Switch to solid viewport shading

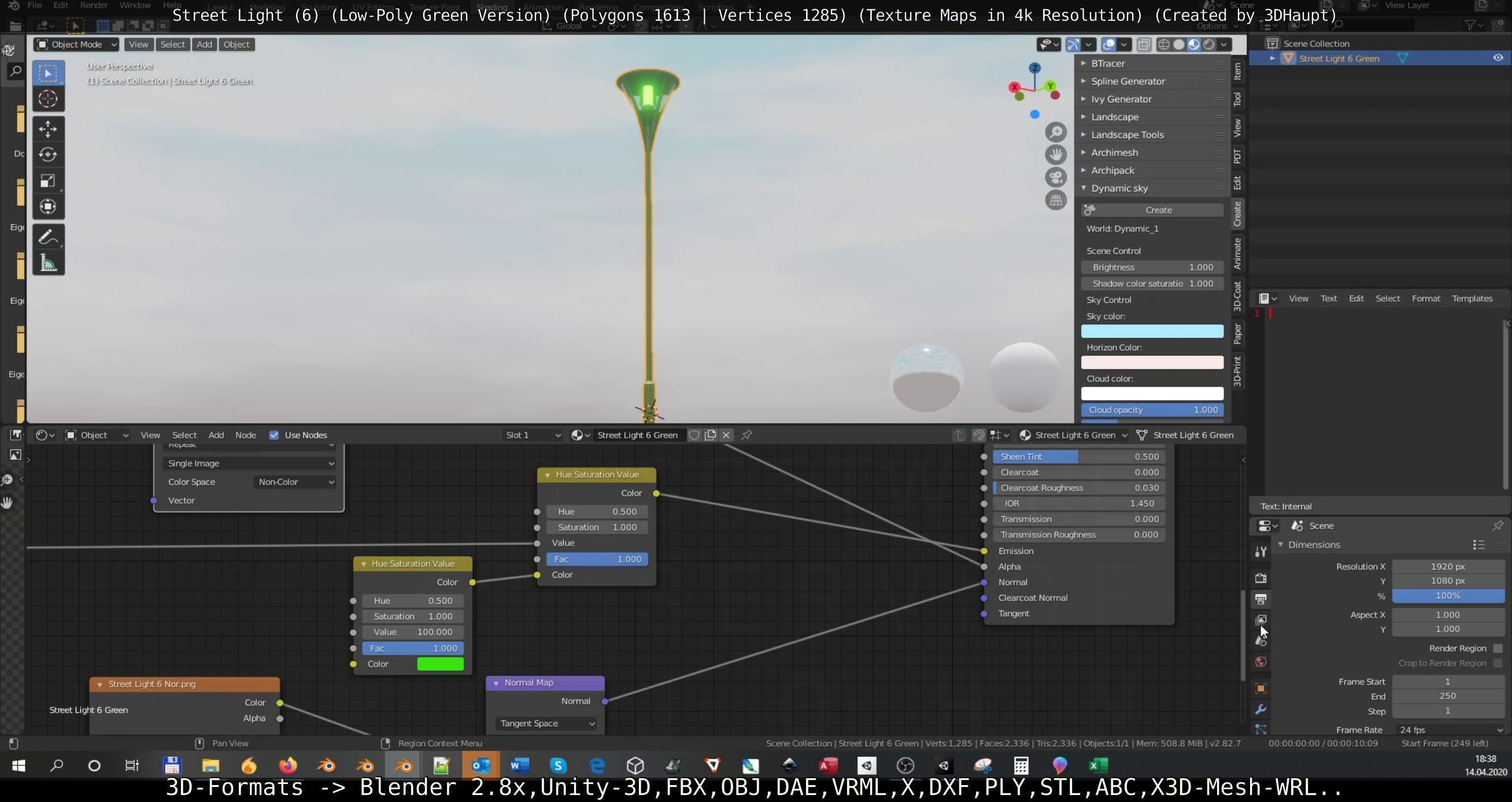click(x=1178, y=45)
